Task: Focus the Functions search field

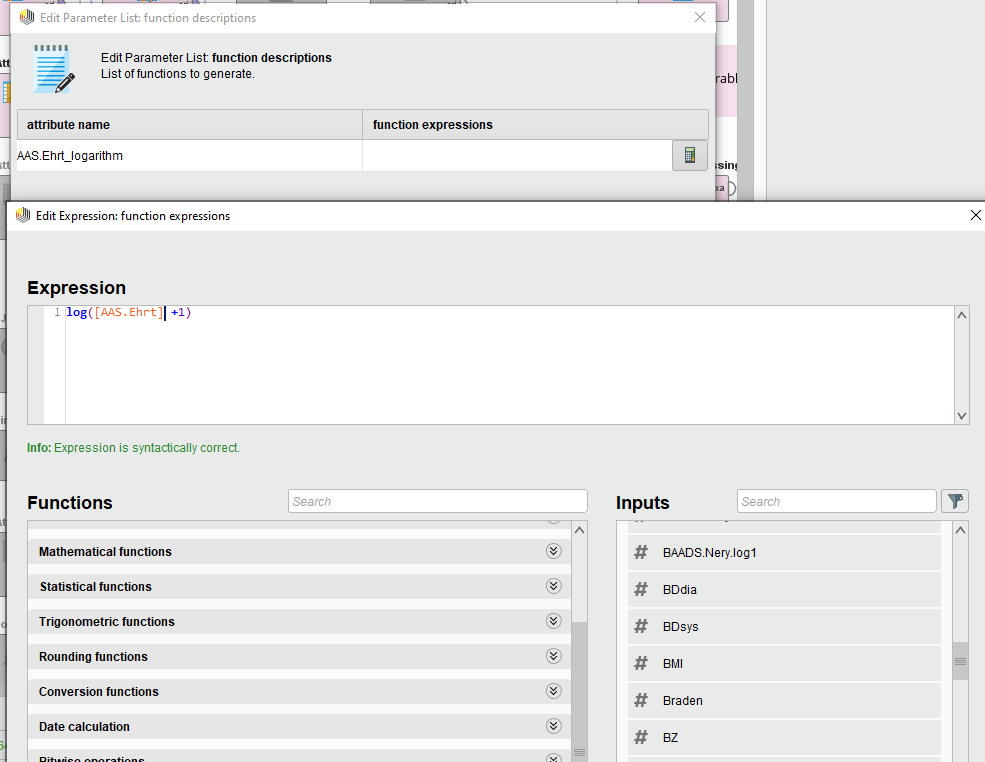Action: tap(438, 501)
